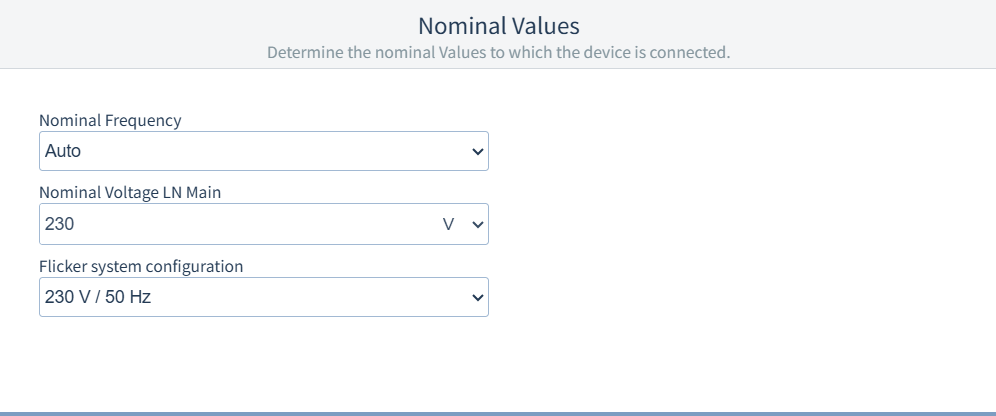Viewport: 996px width, 416px height.
Task: Click the 'Flicker system configuration' label
Action: click(x=141, y=266)
